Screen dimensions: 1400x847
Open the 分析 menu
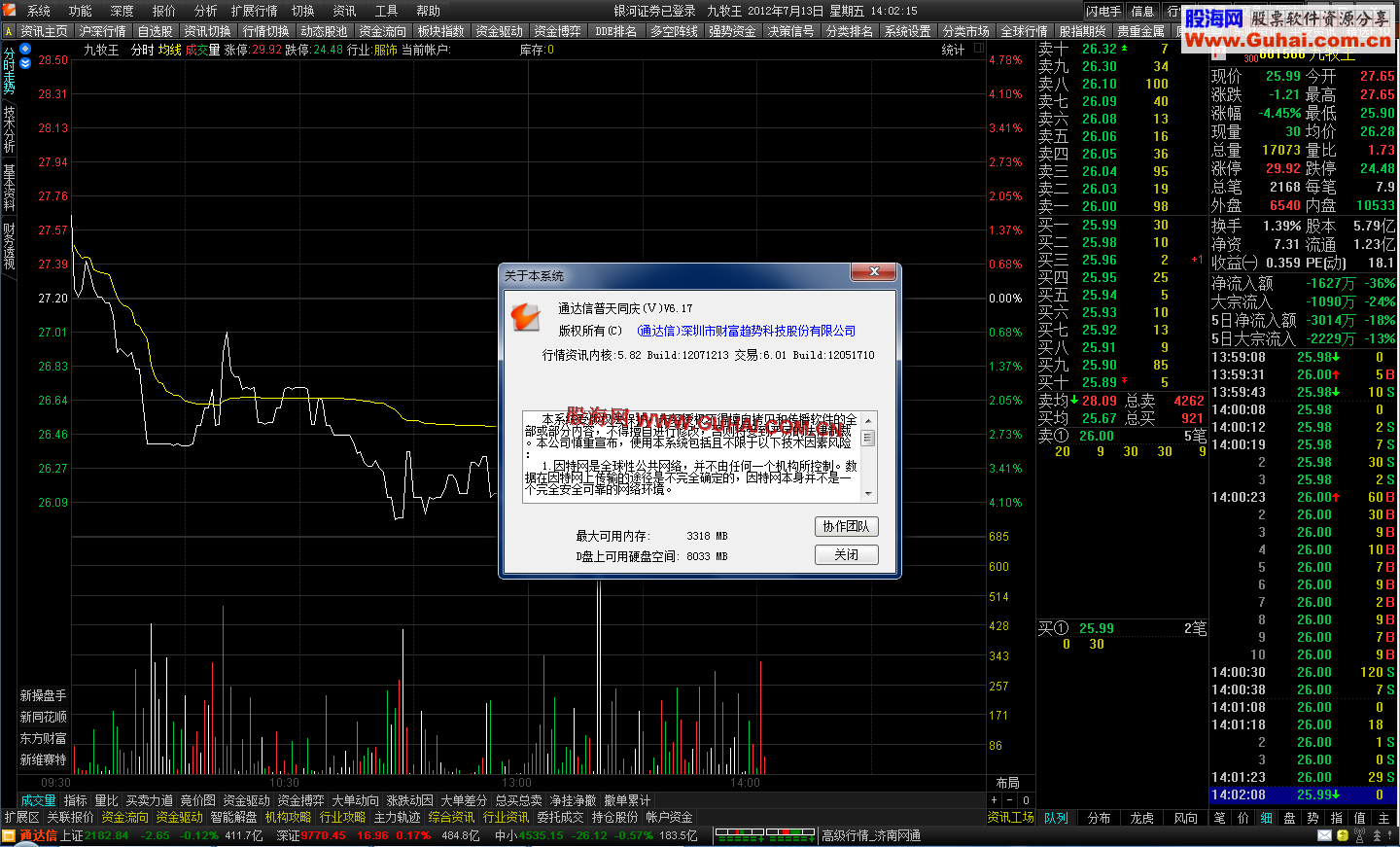(206, 11)
